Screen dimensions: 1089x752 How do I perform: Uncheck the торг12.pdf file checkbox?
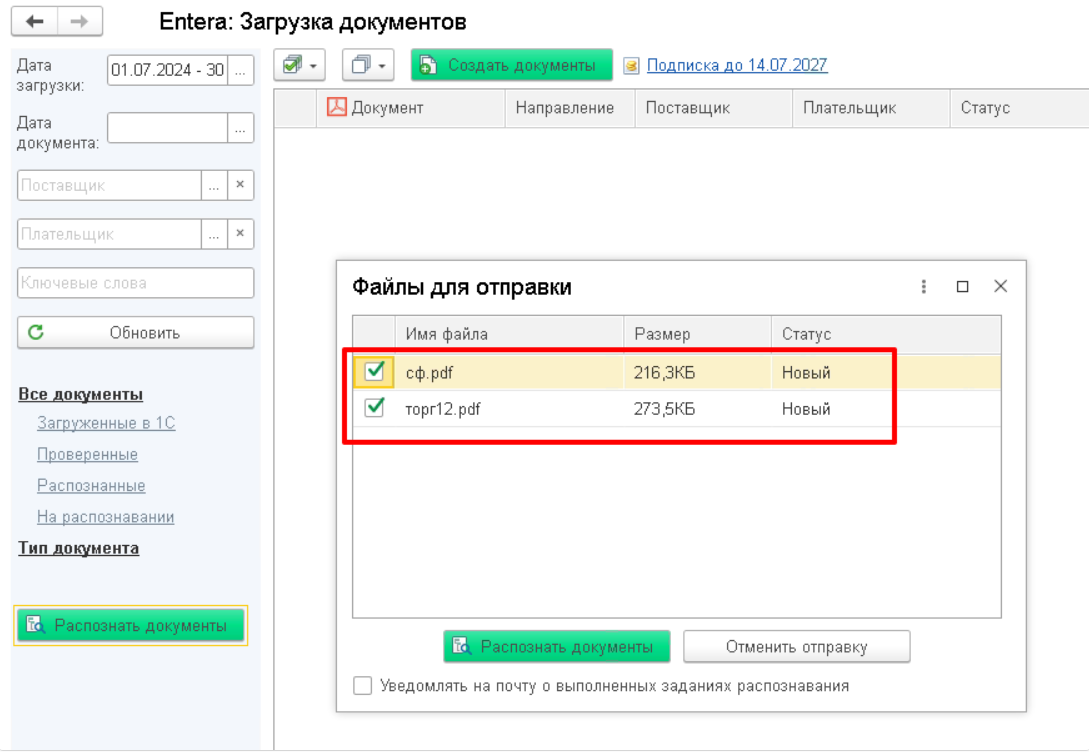(x=374, y=408)
